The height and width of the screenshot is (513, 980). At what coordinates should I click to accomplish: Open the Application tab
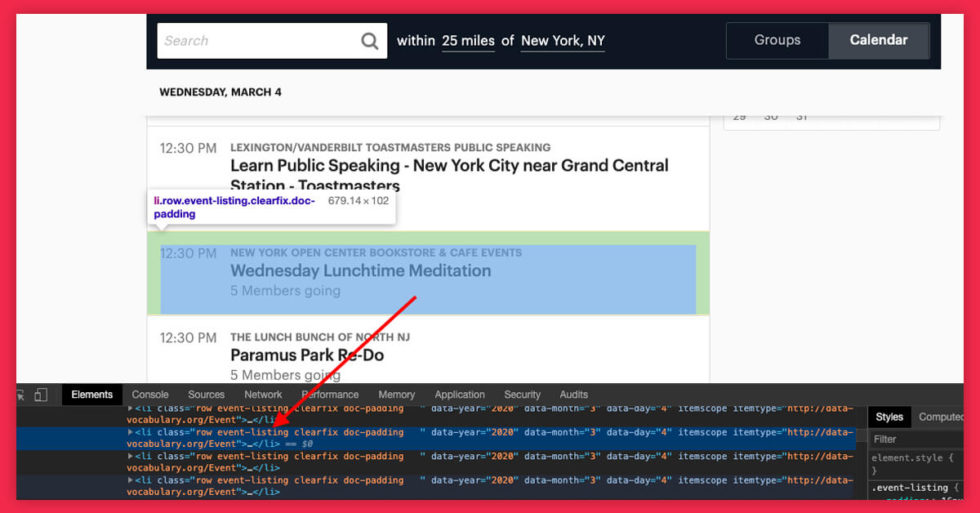459,395
